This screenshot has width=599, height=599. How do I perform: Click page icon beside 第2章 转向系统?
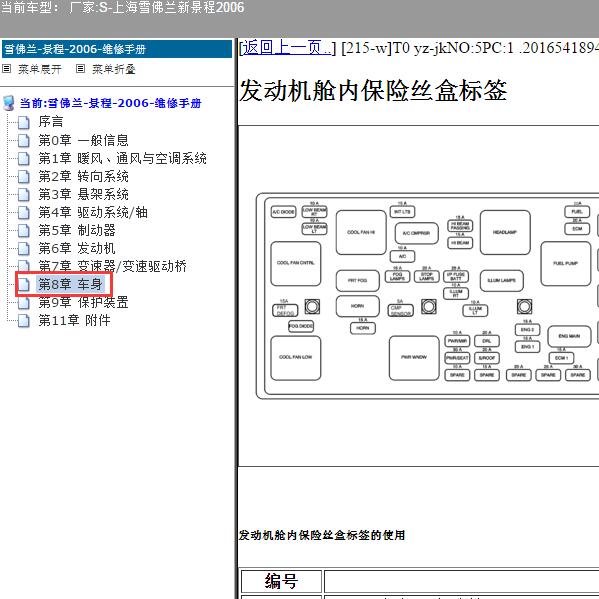point(24,176)
